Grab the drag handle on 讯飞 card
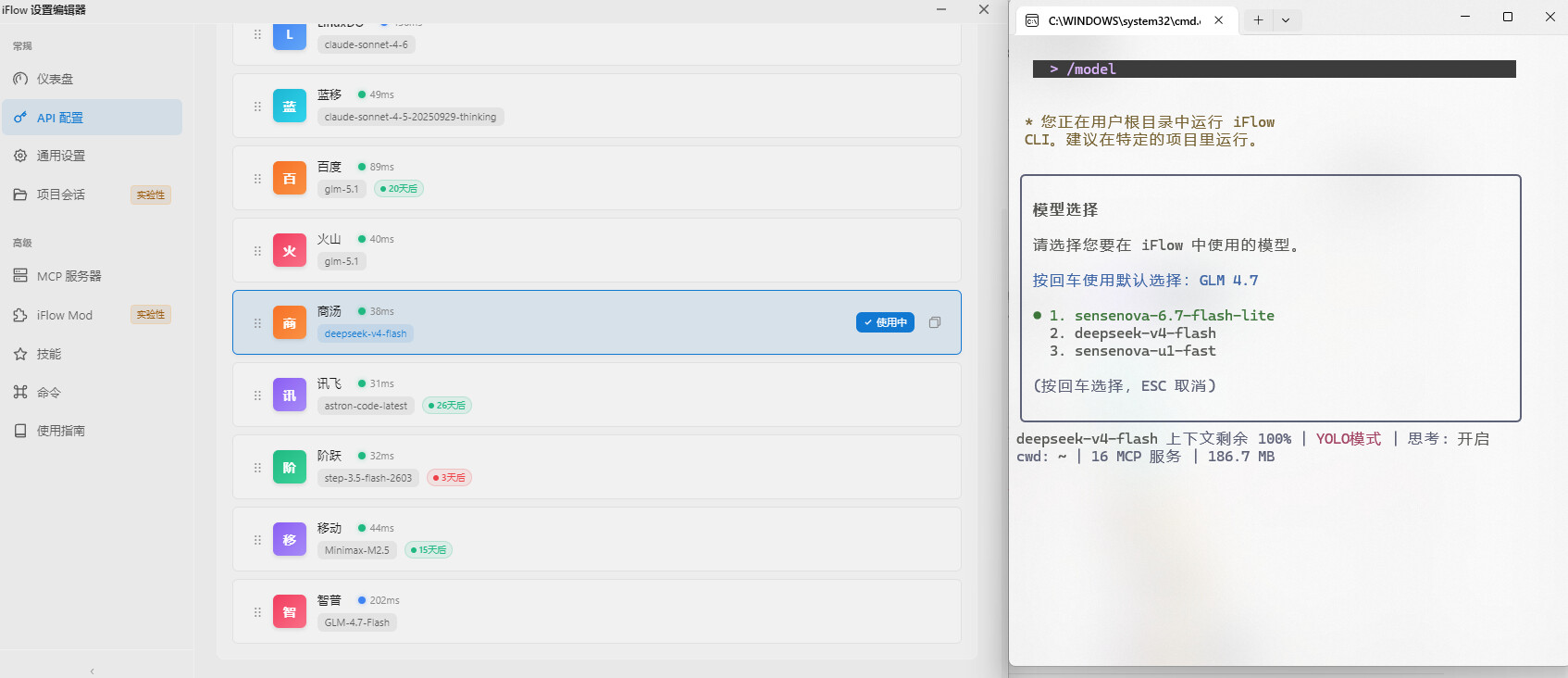Viewport: 1568px width, 678px height. [x=257, y=395]
